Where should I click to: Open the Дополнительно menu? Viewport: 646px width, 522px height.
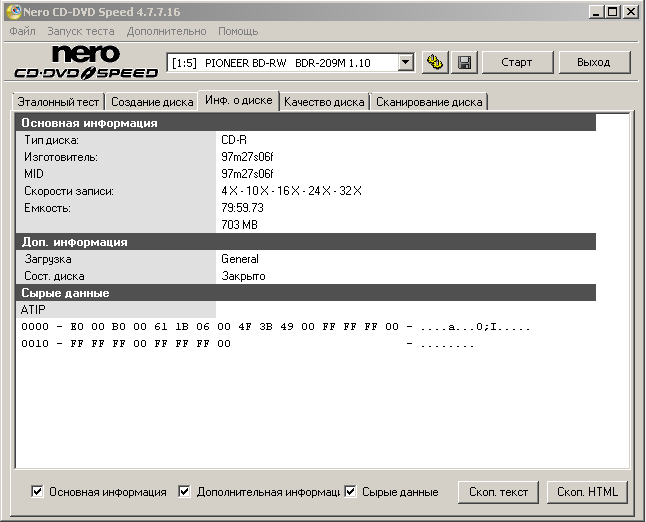click(166, 31)
